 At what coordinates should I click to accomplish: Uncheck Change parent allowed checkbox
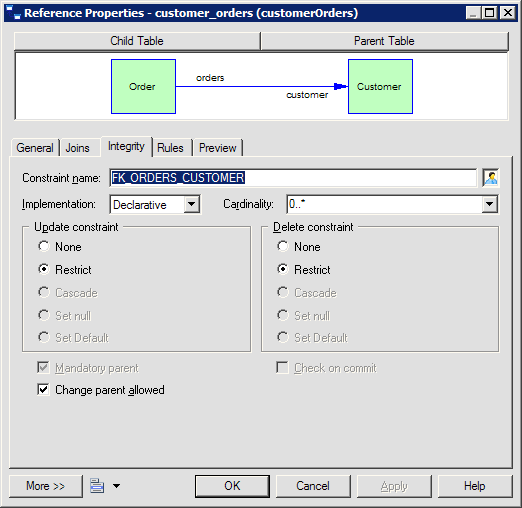point(43,389)
